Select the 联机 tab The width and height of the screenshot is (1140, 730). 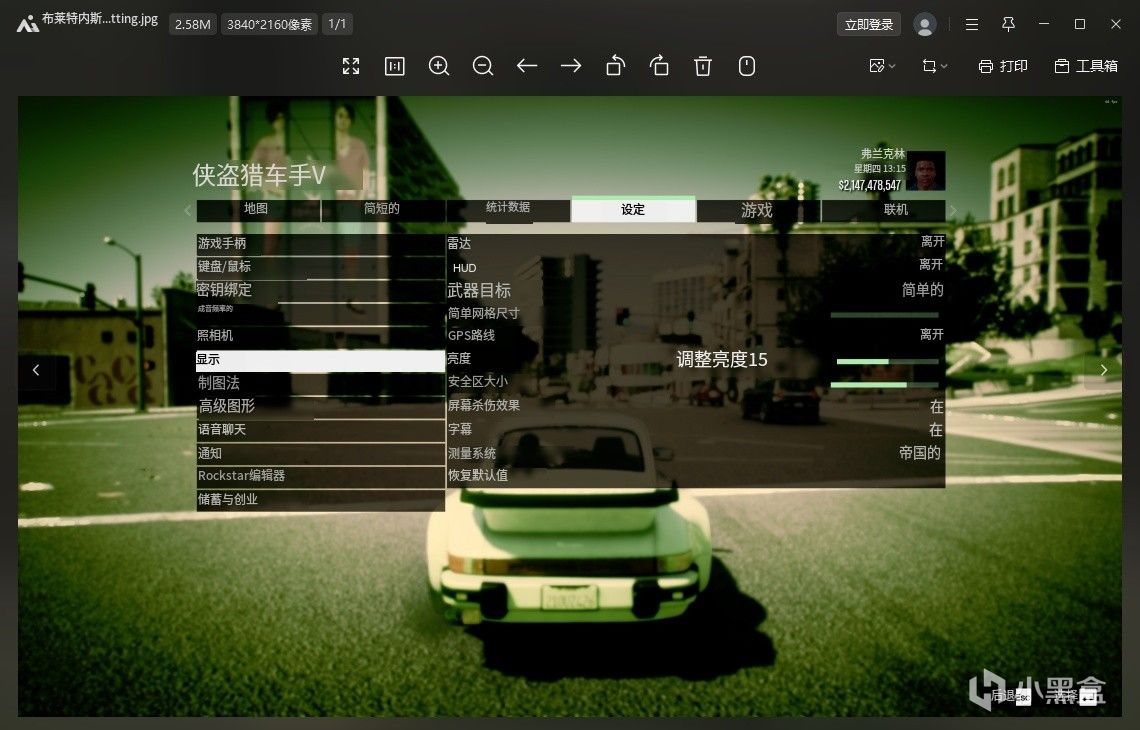(883, 209)
